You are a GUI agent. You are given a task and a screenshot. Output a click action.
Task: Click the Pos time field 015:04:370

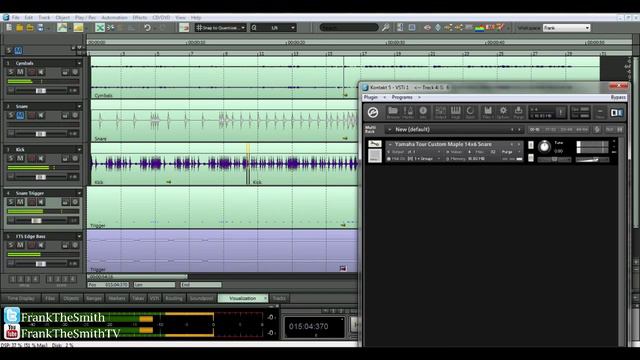tap(108, 285)
